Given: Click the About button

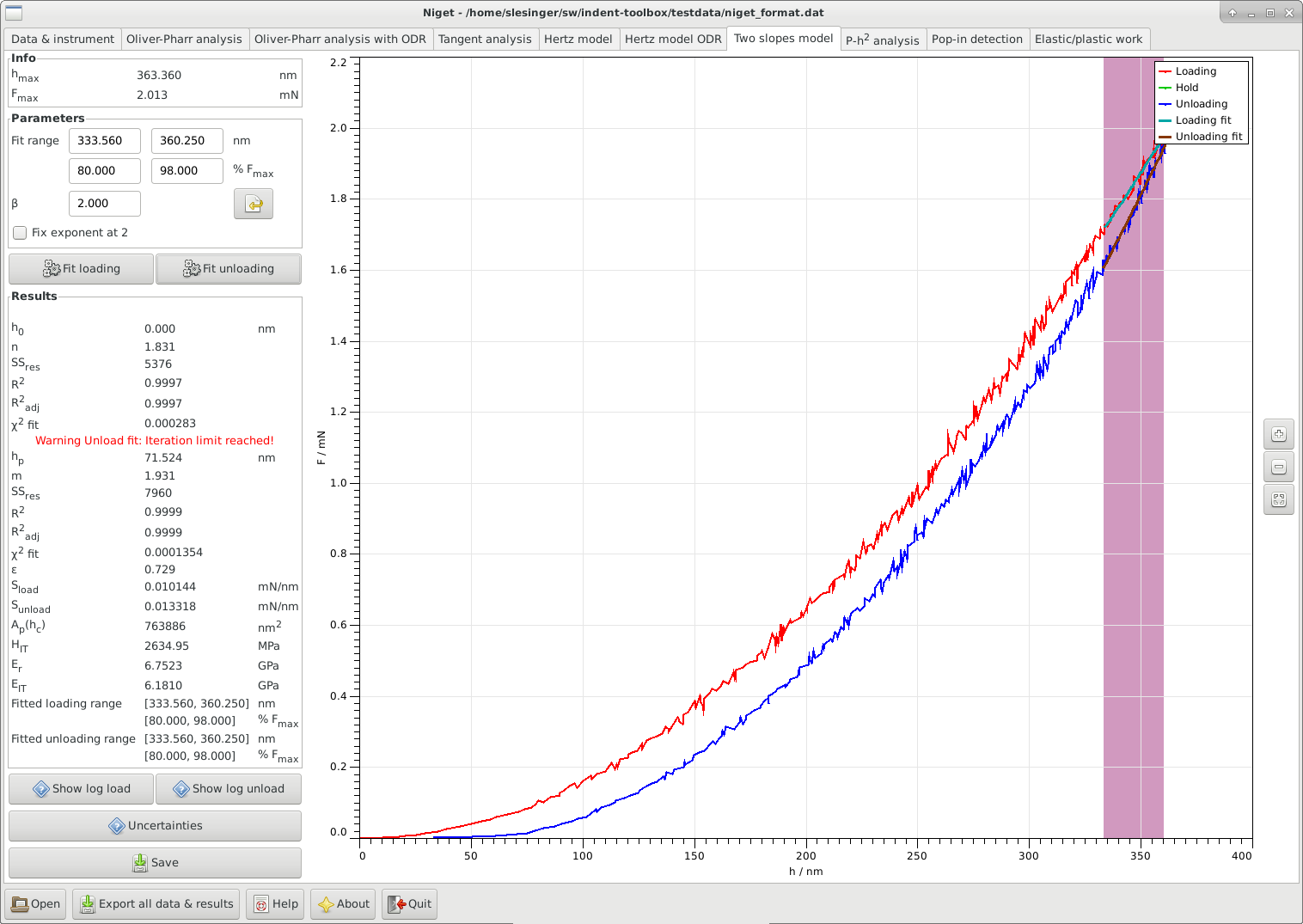Looking at the screenshot, I should pos(343,904).
